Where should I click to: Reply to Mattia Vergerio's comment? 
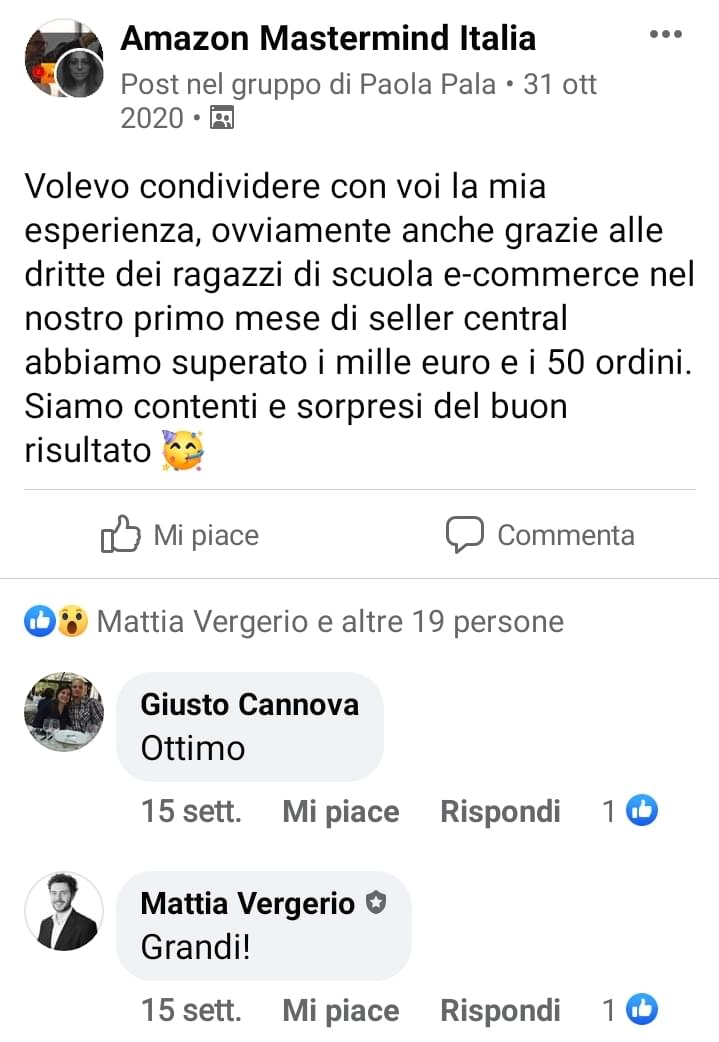click(x=500, y=1010)
